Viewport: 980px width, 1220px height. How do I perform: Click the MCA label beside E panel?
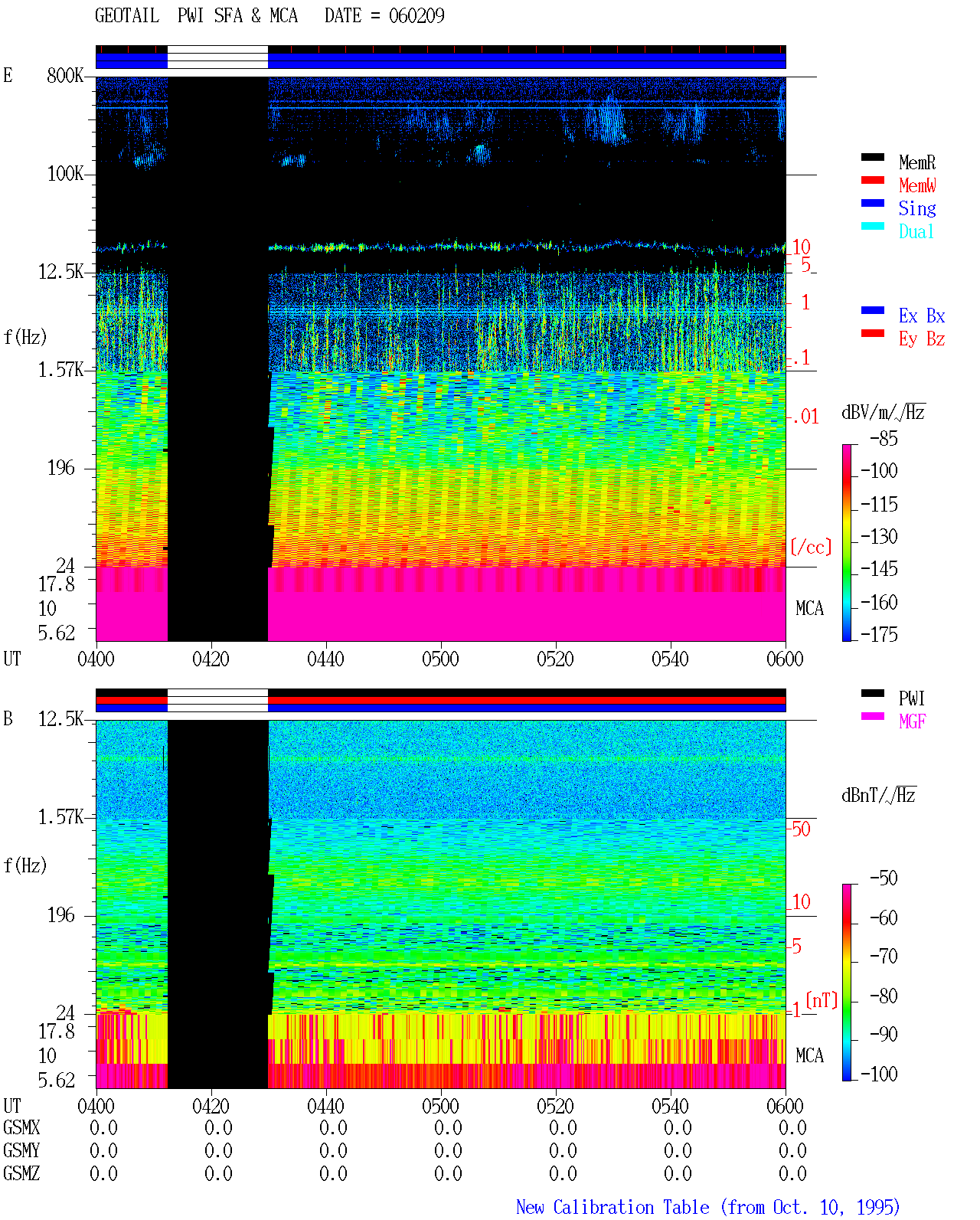(x=809, y=608)
